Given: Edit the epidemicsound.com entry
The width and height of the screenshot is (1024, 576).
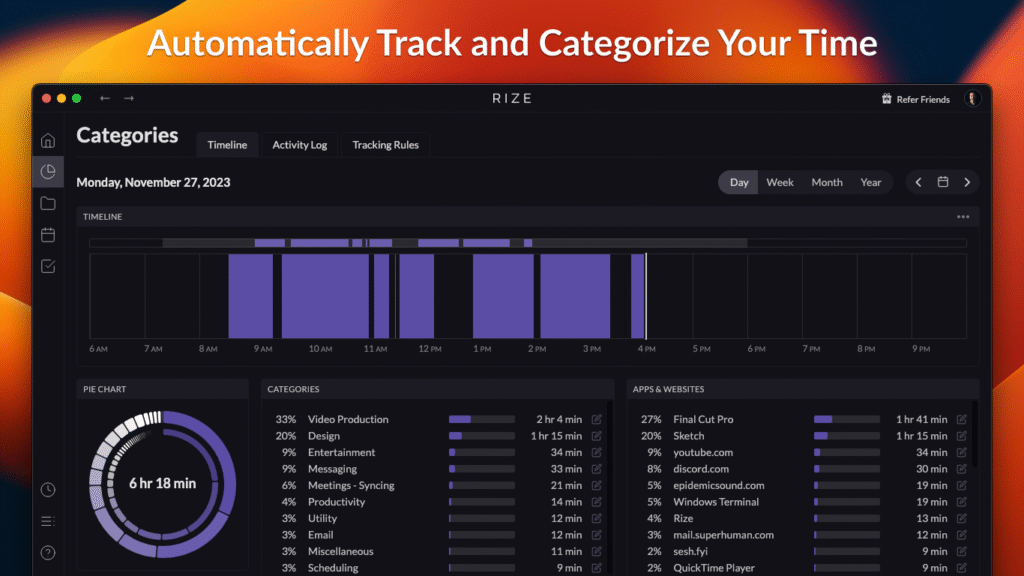Looking at the screenshot, I should [x=961, y=485].
